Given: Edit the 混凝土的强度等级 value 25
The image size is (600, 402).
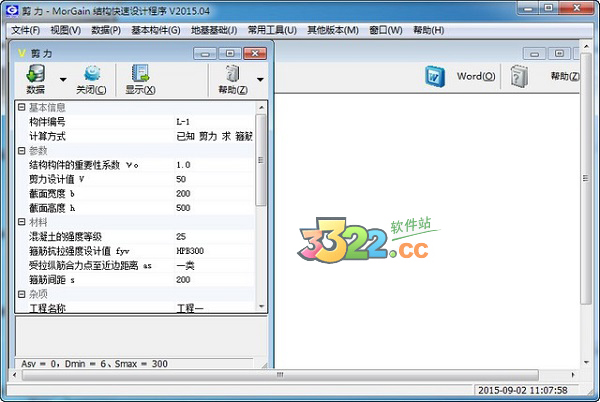Looking at the screenshot, I should [x=214, y=236].
